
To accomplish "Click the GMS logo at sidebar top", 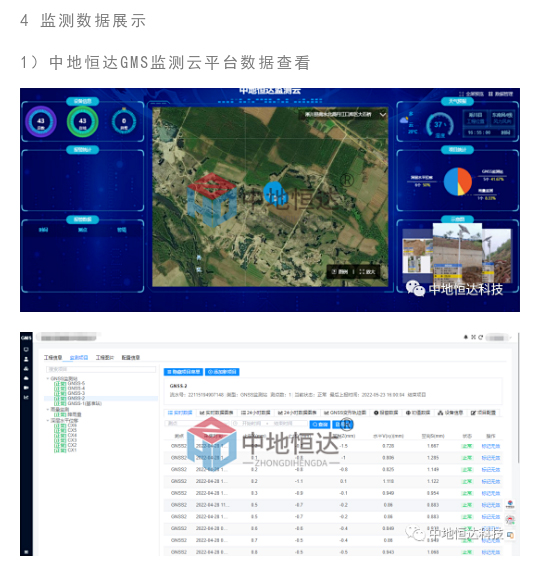I will [26, 337].
